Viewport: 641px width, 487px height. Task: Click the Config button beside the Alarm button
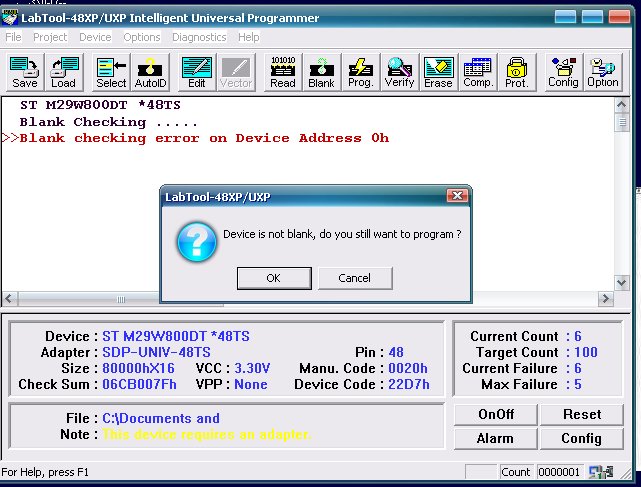pos(582,439)
